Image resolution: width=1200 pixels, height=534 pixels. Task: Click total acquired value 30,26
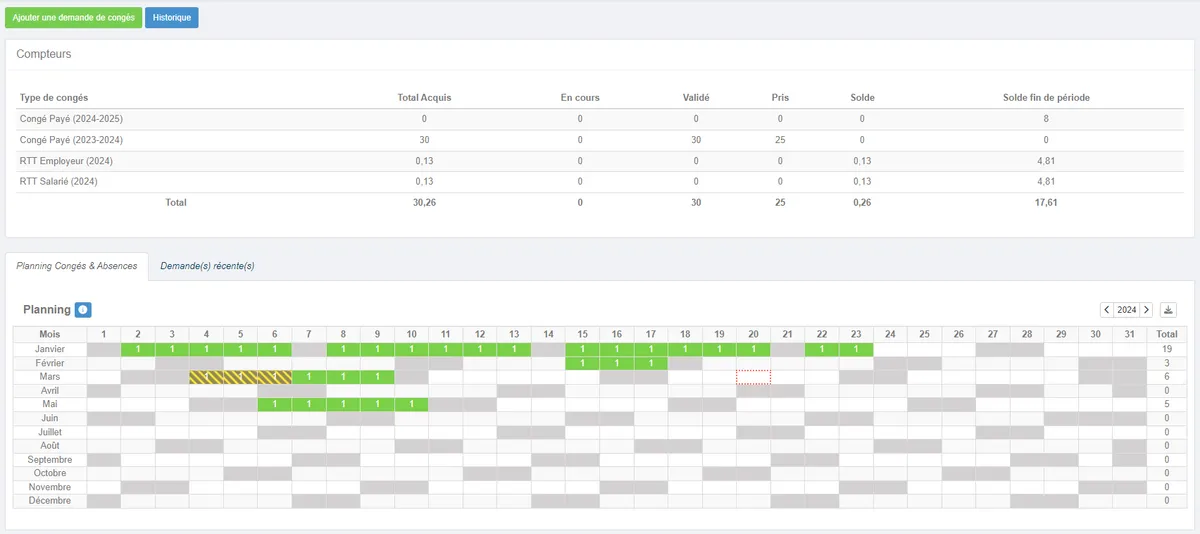click(x=424, y=202)
